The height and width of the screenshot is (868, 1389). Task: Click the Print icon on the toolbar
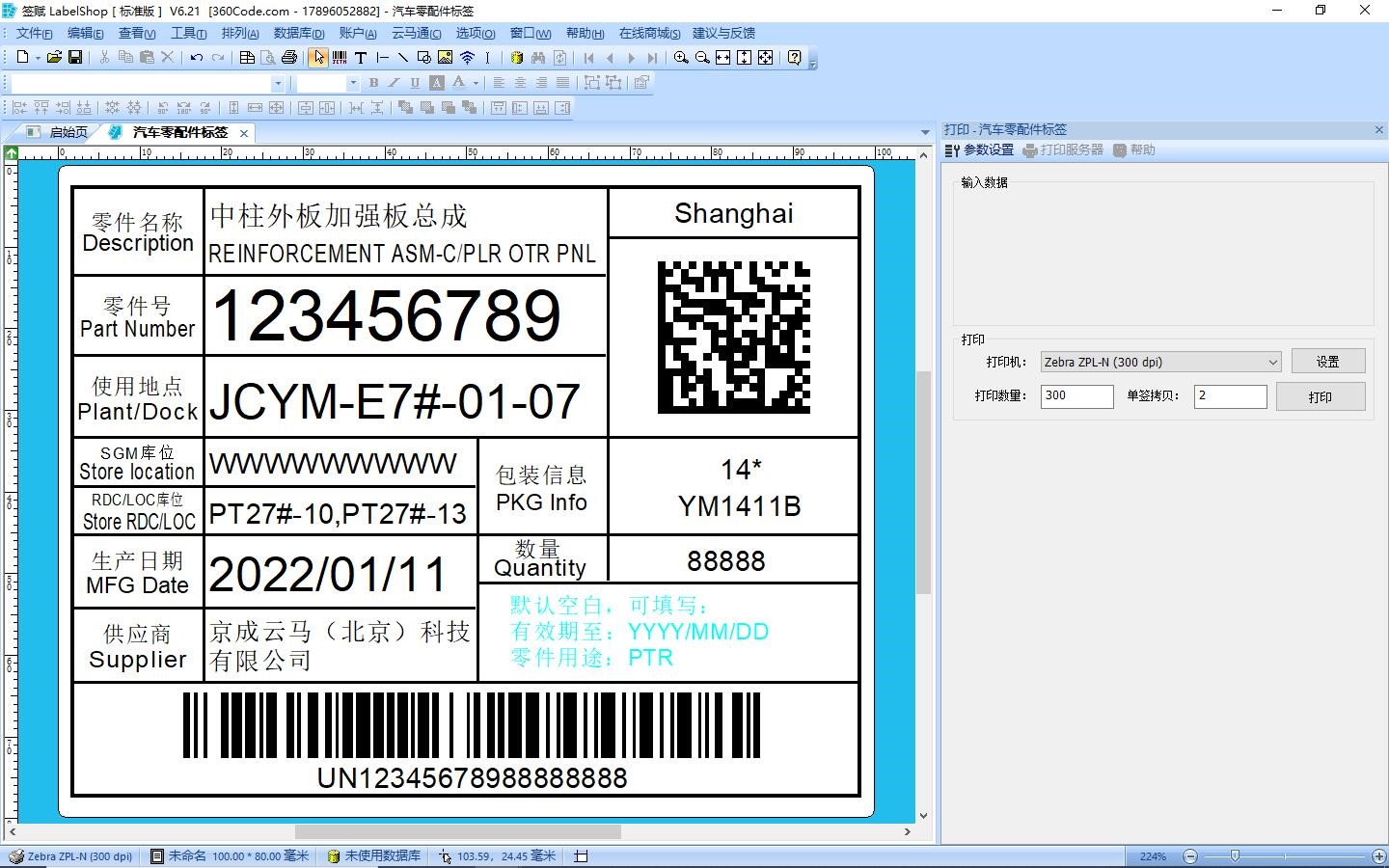[x=289, y=58]
